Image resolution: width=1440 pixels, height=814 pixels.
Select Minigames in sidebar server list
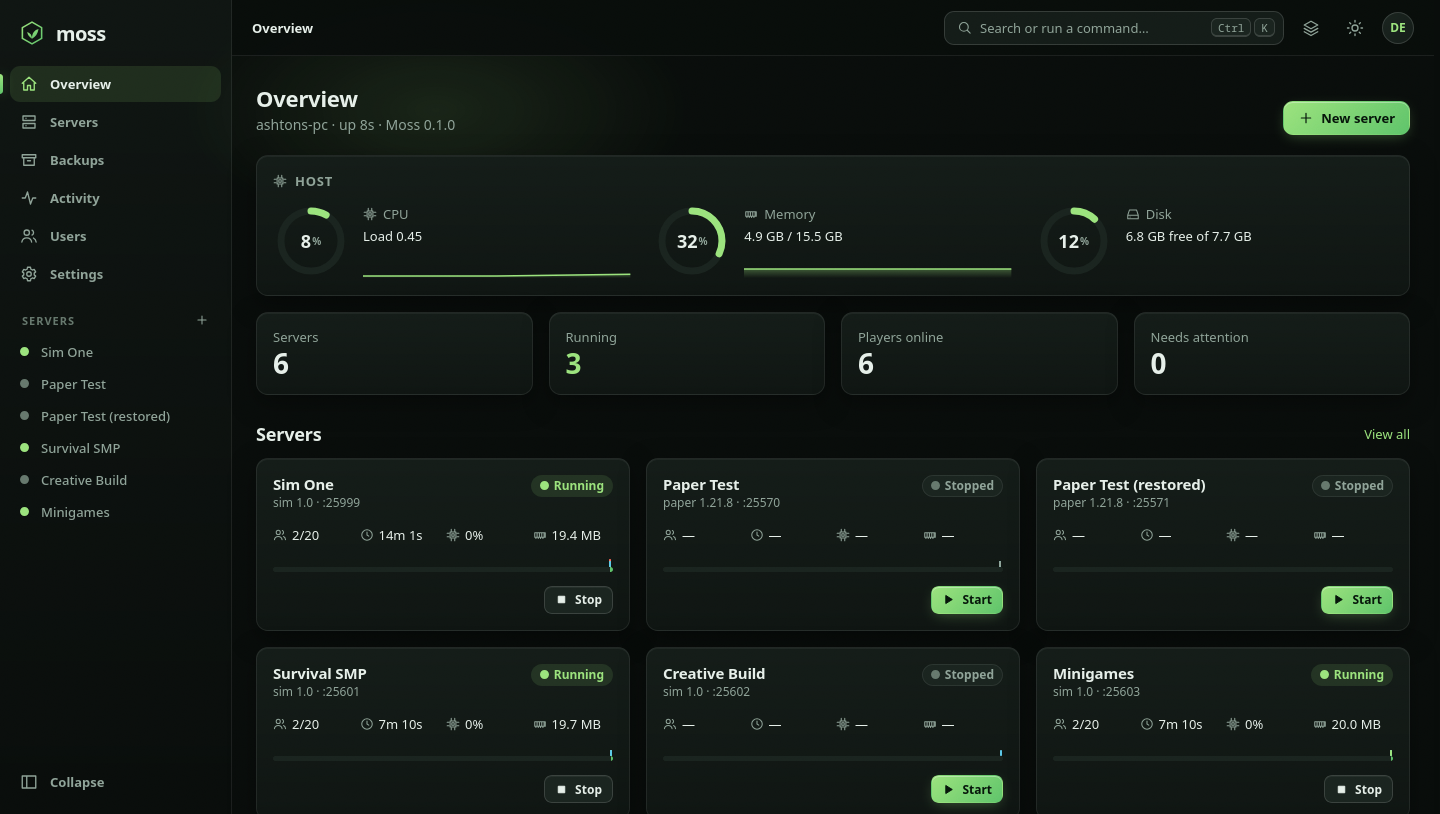point(115,512)
